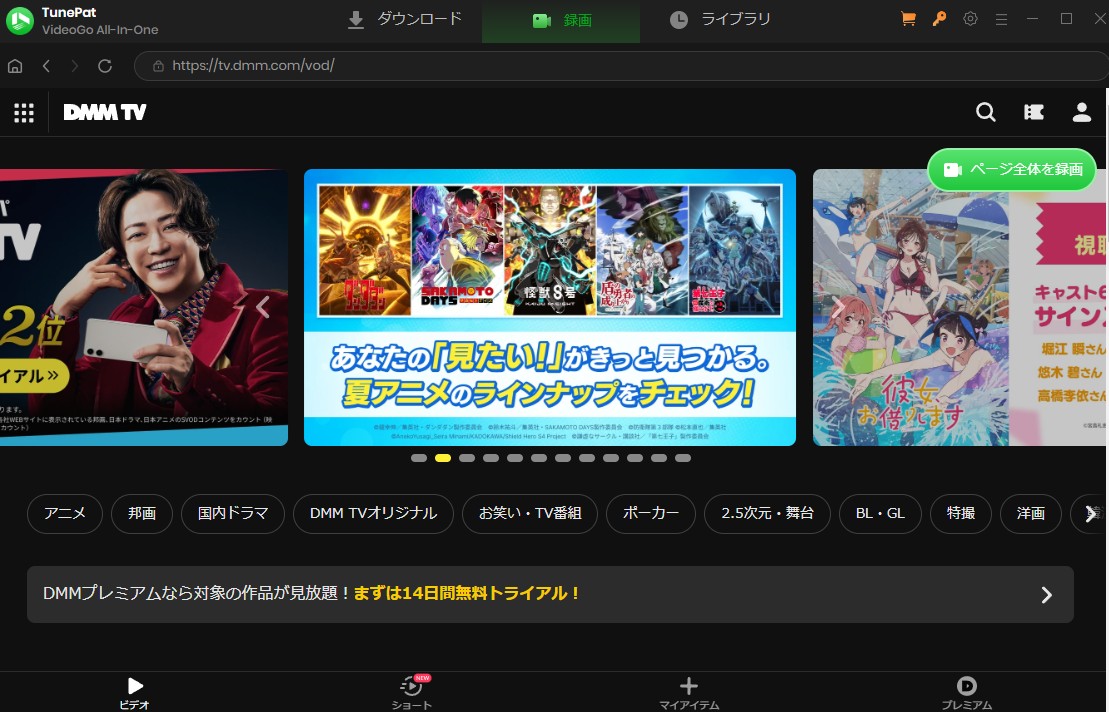Open the settings gear icon

coord(970,19)
